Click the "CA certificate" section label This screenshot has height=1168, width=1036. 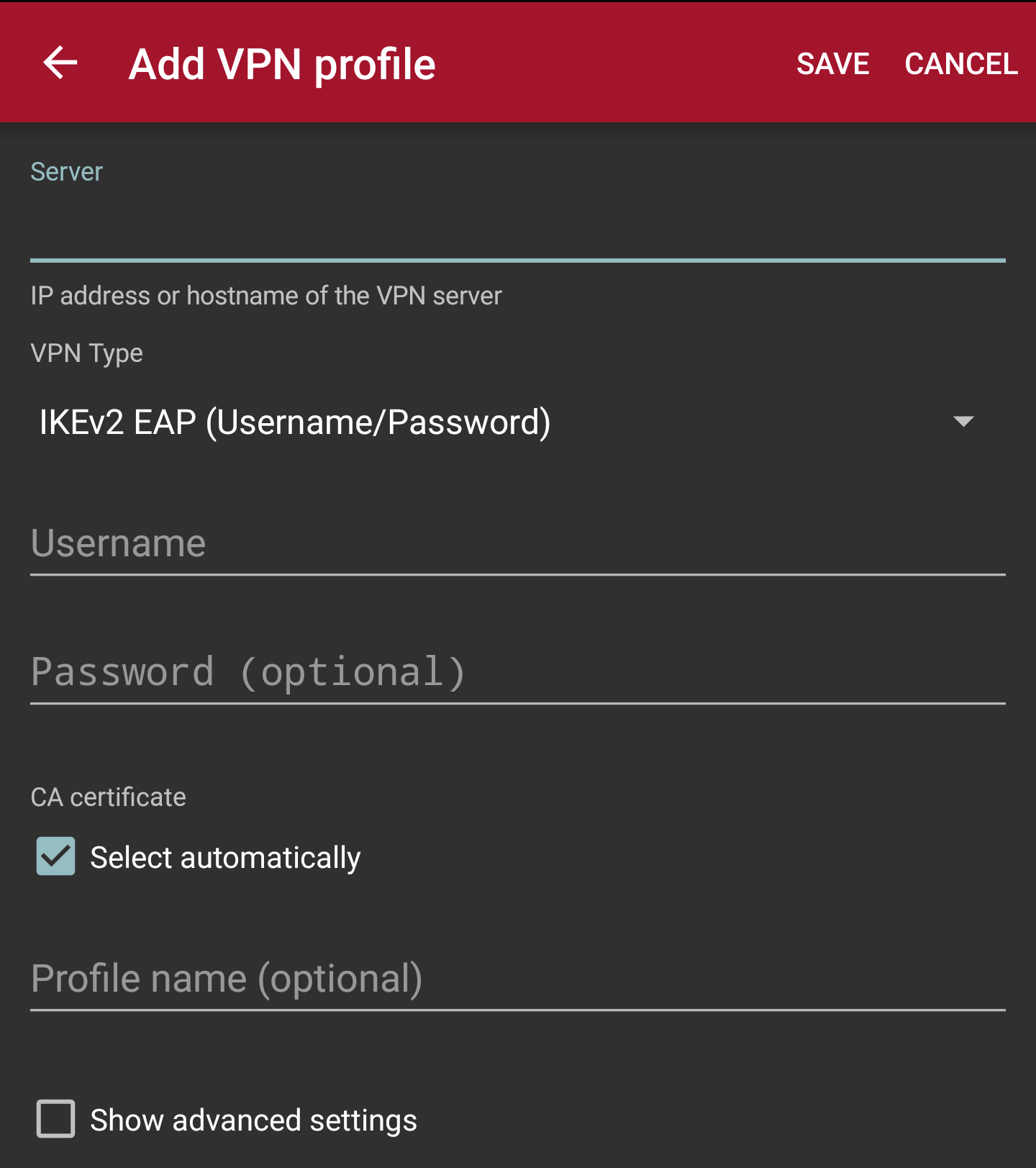(109, 797)
